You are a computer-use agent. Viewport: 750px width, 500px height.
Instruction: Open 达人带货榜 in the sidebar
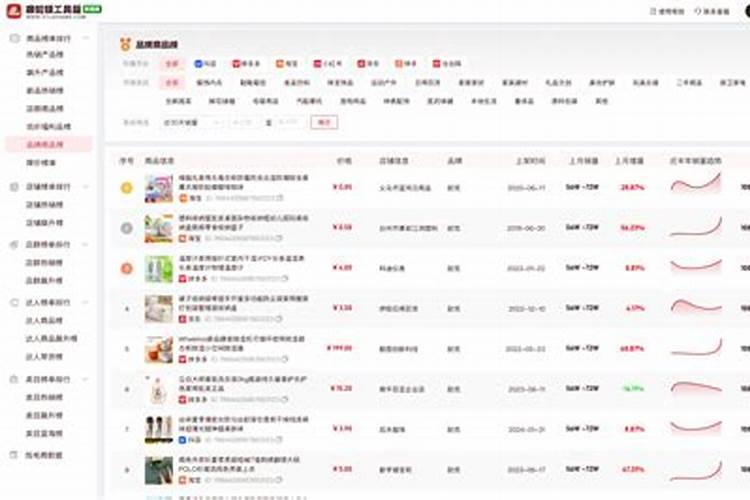(x=44, y=356)
